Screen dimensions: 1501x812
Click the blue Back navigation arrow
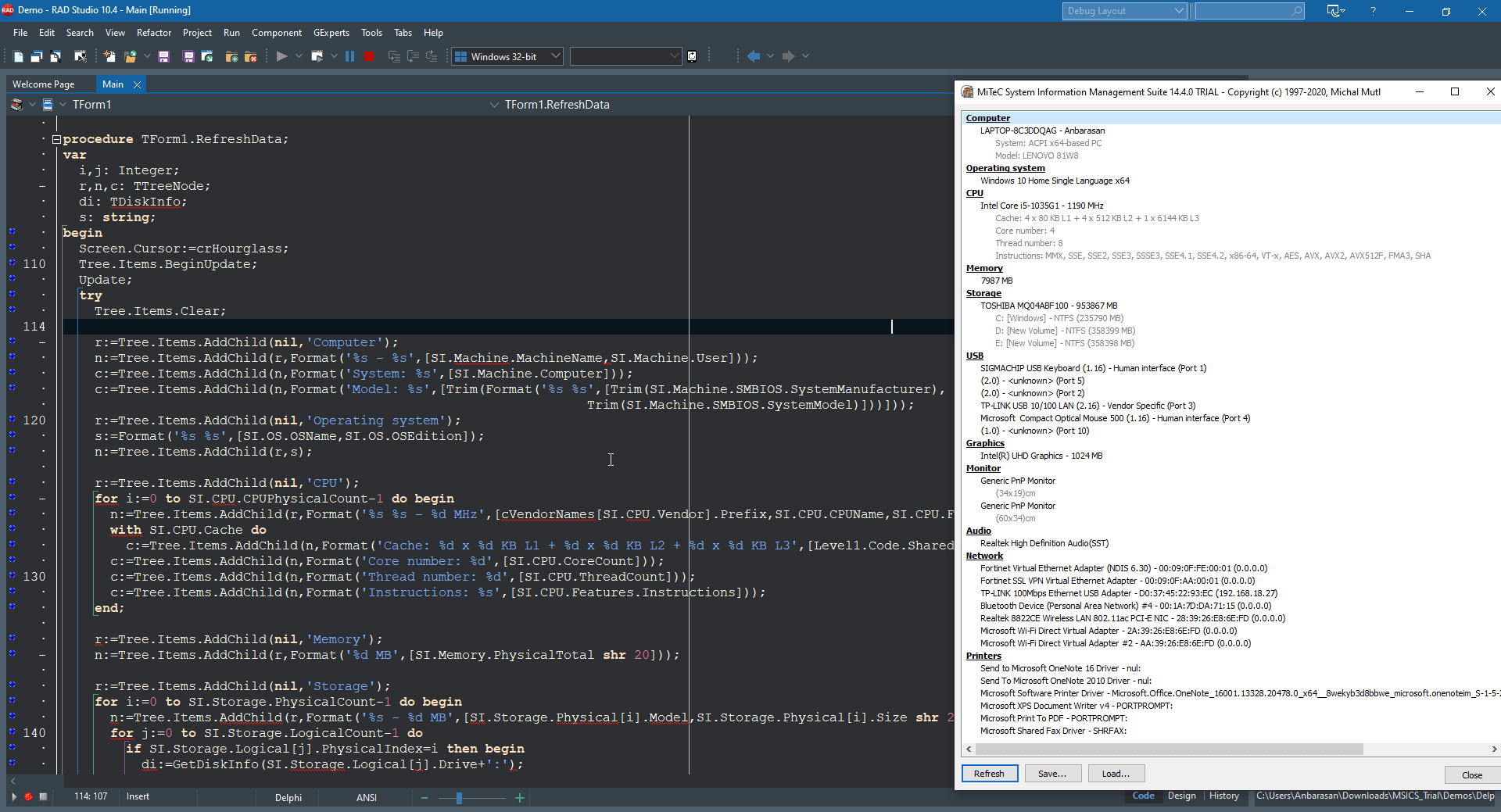754,56
